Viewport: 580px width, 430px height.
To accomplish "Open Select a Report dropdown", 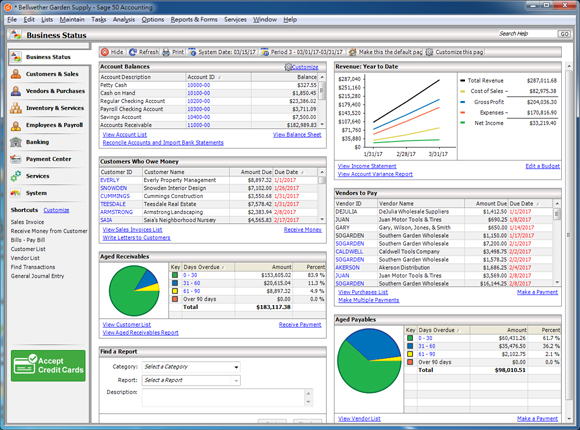I will (x=191, y=380).
